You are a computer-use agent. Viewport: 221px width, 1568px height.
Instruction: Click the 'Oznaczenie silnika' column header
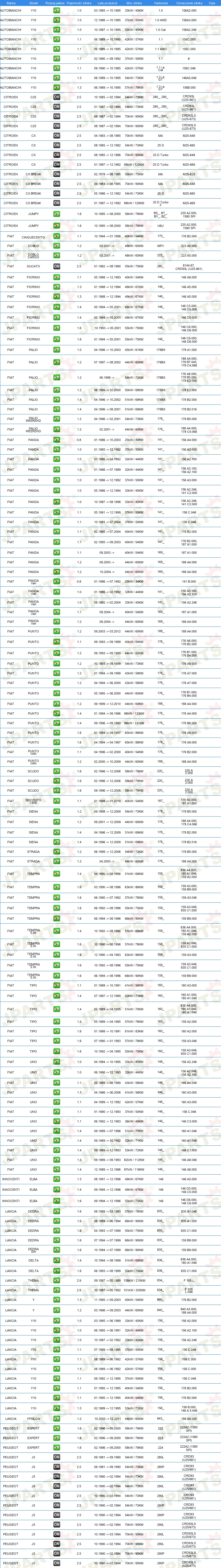[x=189, y=3]
